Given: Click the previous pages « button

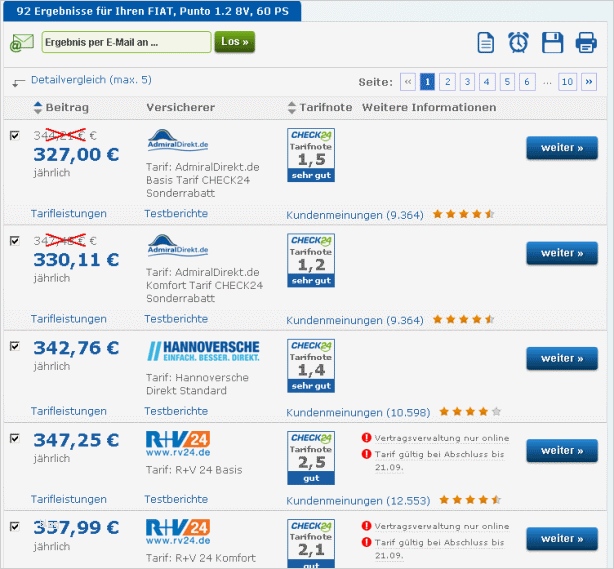Looking at the screenshot, I should click(x=408, y=82).
